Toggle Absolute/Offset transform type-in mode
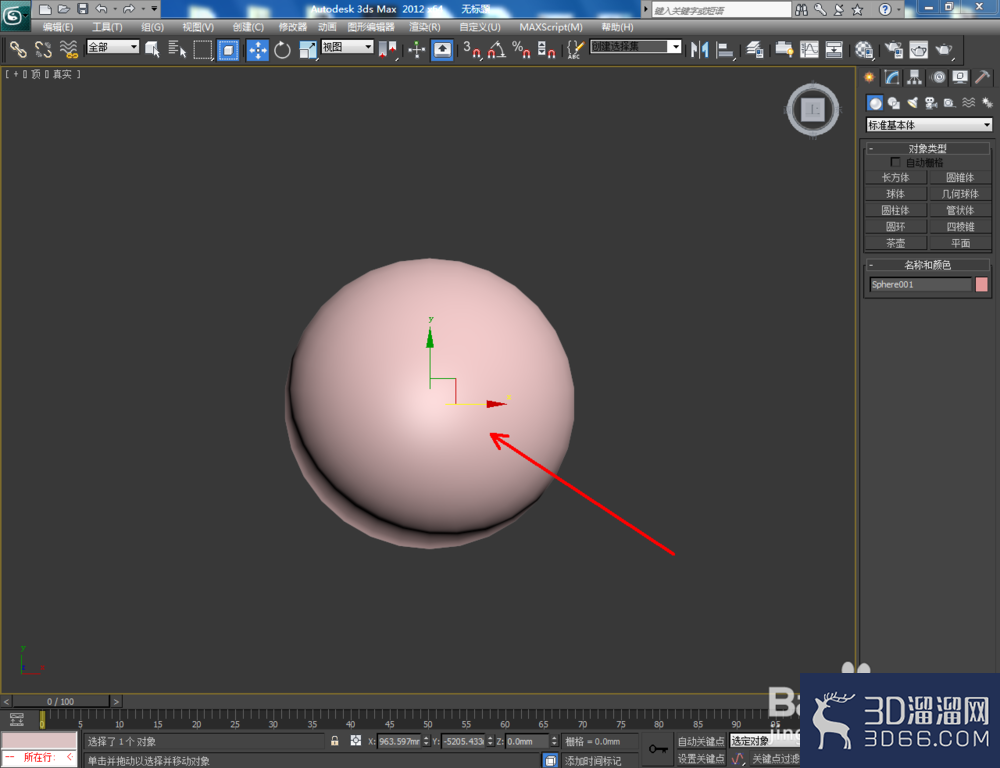1000x768 pixels. point(356,741)
